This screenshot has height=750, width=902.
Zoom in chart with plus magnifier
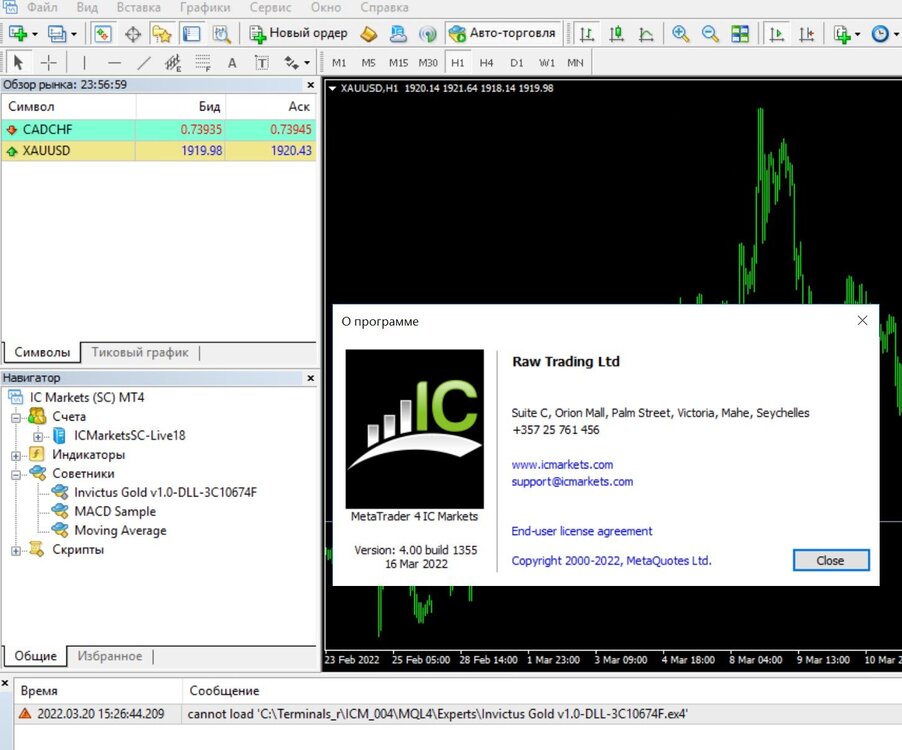pyautogui.click(x=681, y=34)
